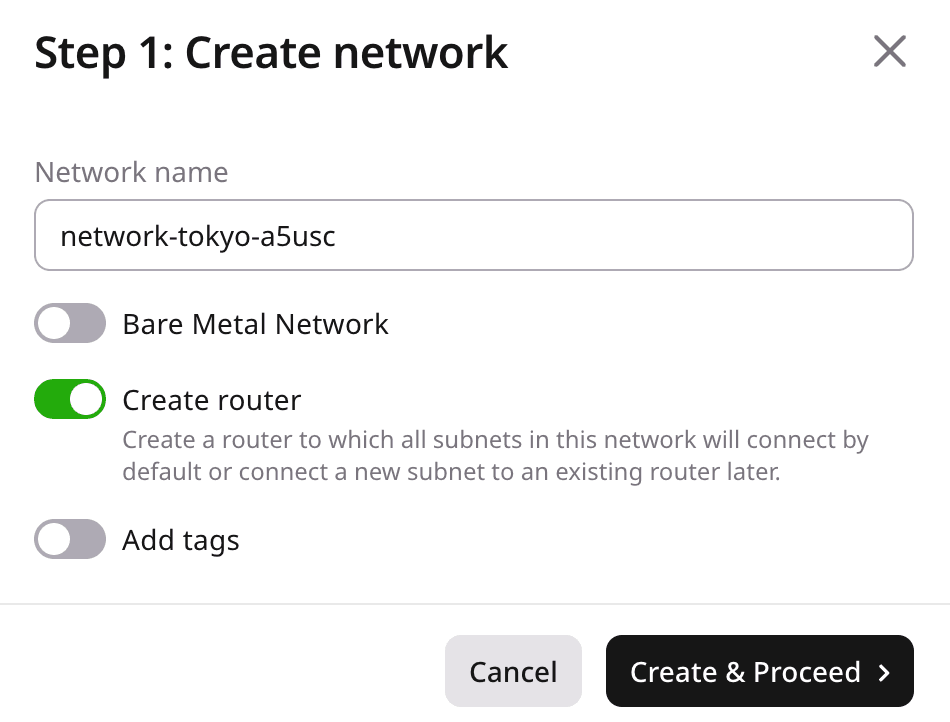Click the "Create router" label text
This screenshot has width=950, height=722.
(211, 400)
